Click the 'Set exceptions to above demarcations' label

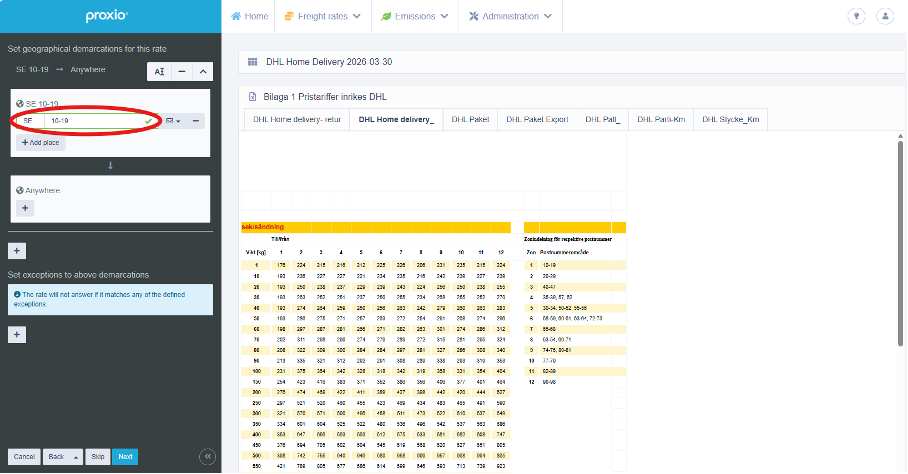point(78,275)
